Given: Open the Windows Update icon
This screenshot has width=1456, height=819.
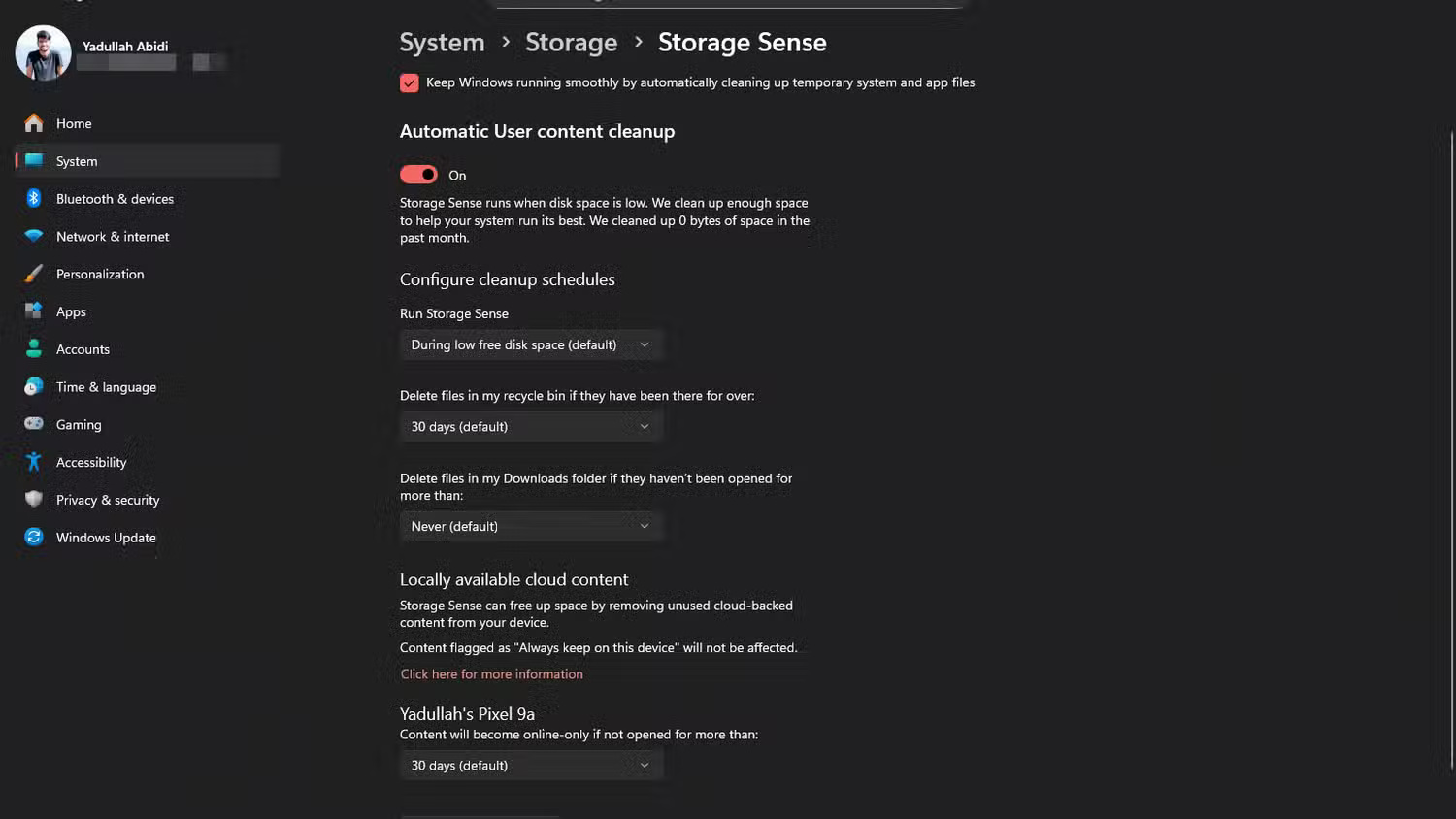Looking at the screenshot, I should tap(34, 537).
